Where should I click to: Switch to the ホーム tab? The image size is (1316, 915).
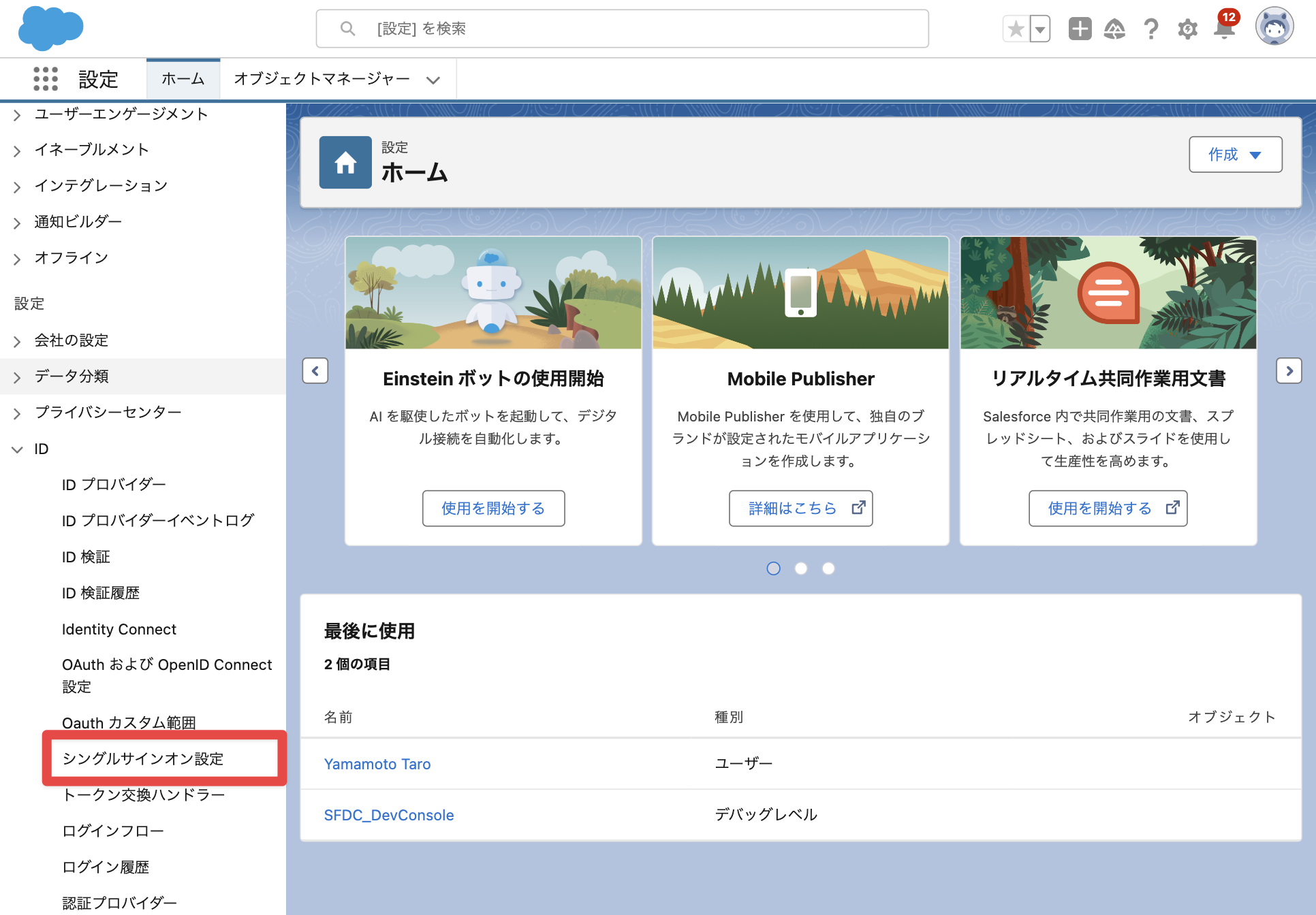tap(183, 79)
